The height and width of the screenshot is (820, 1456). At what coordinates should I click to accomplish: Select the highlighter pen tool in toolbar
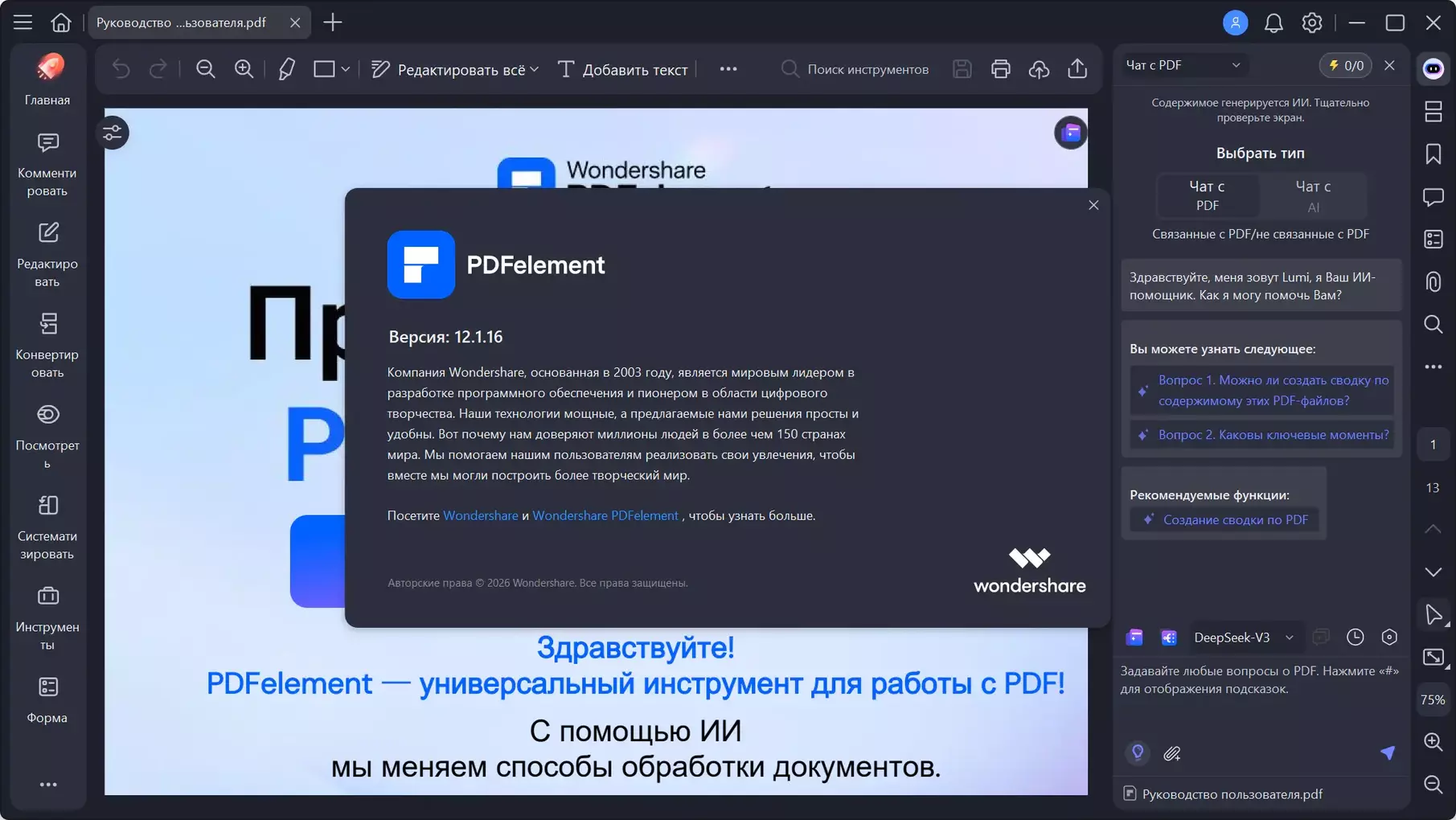[286, 69]
